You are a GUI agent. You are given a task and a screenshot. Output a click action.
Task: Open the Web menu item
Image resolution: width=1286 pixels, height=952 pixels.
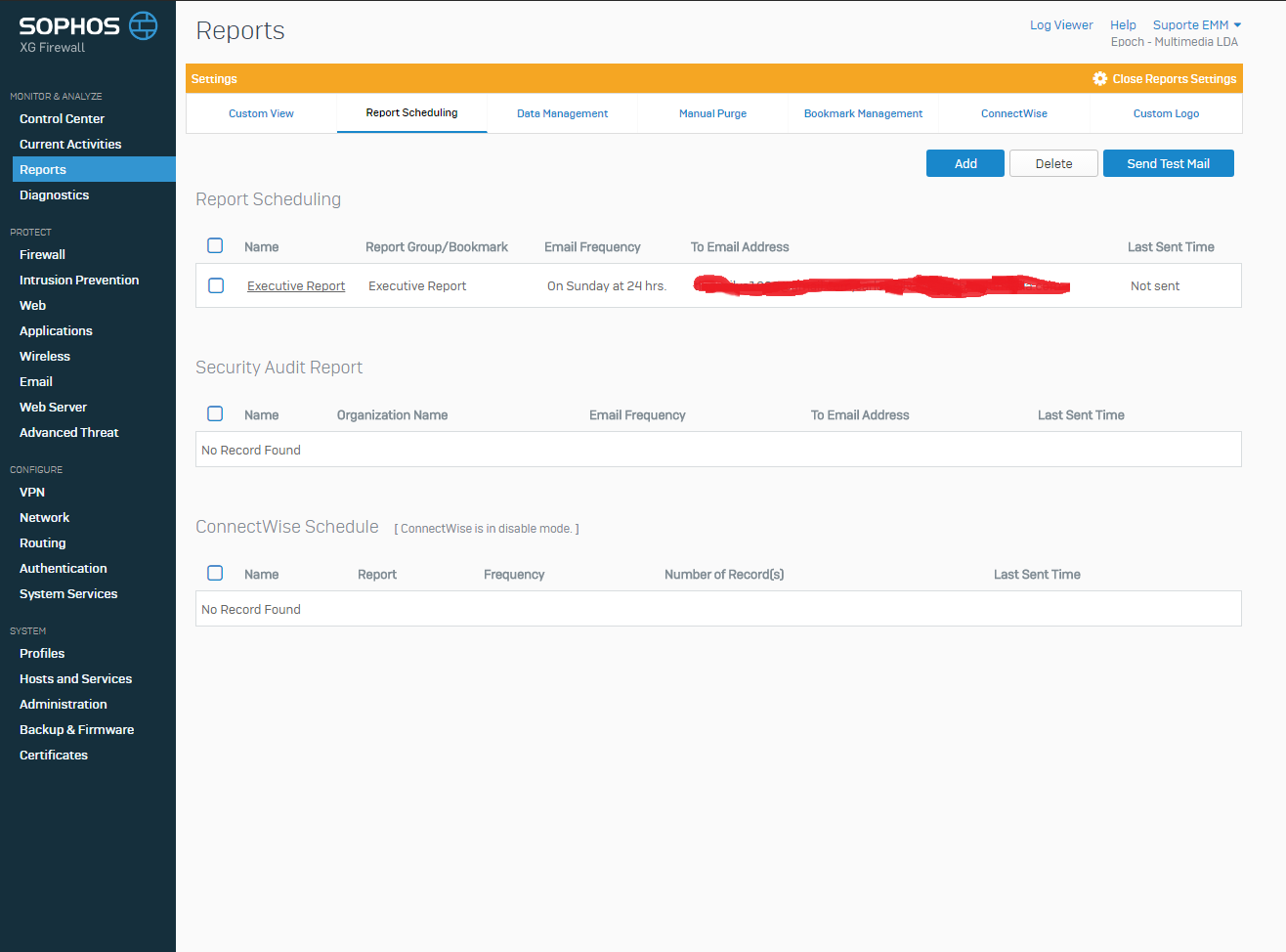pos(32,305)
